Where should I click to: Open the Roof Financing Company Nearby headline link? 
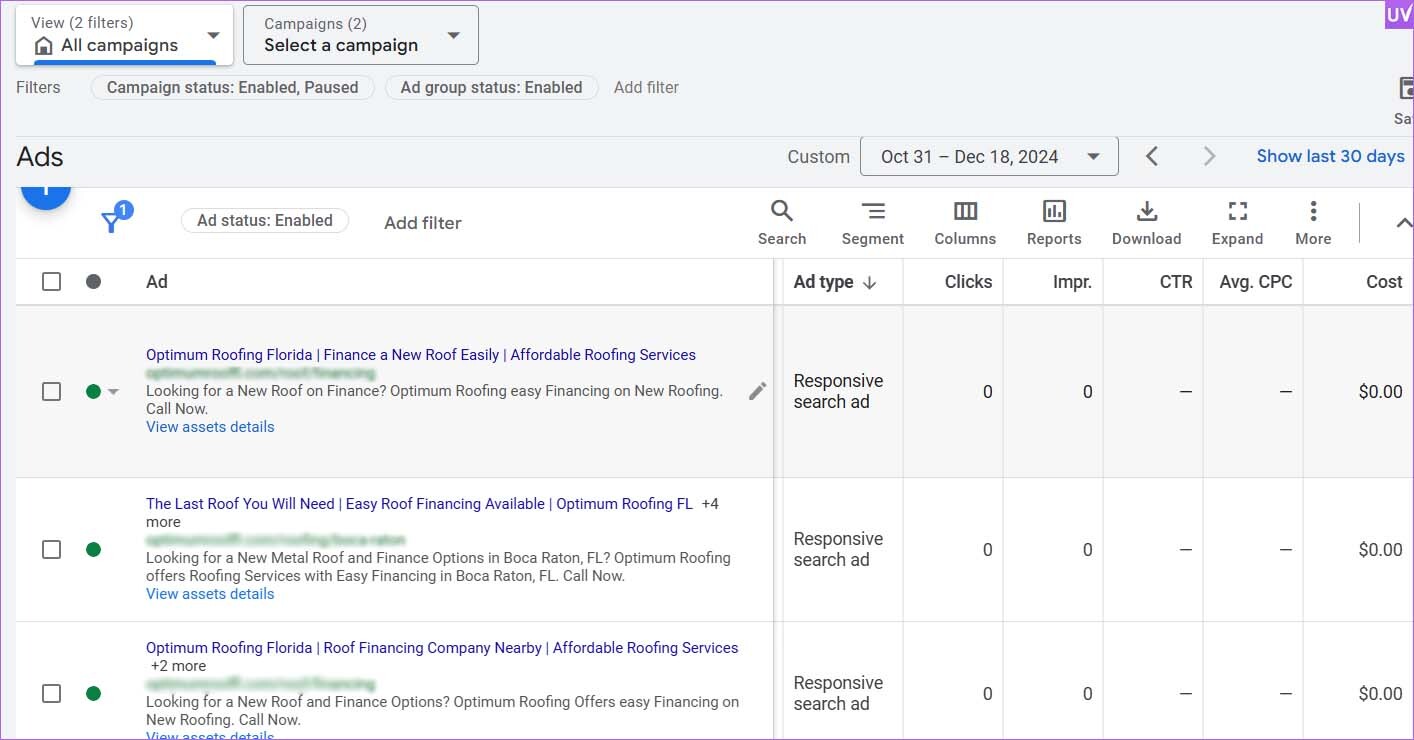(x=442, y=648)
